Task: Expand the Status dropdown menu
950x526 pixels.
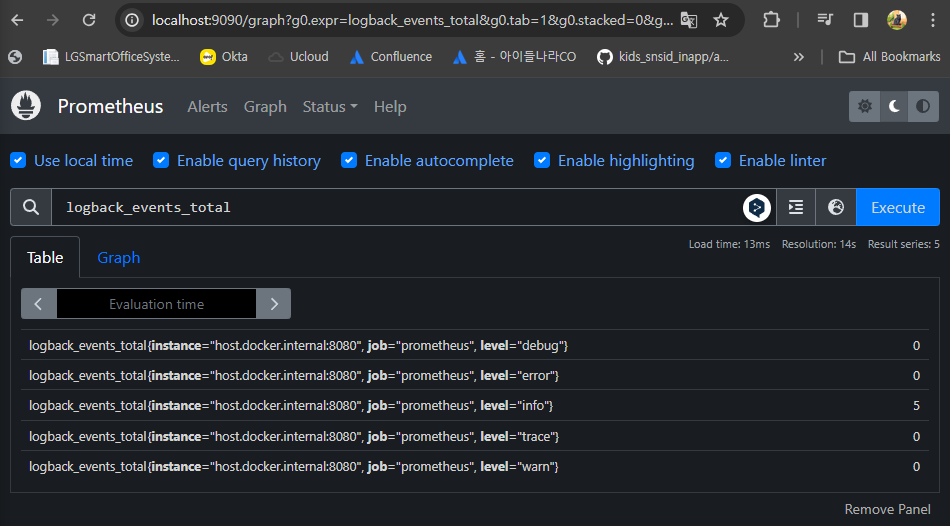Action: click(x=330, y=107)
